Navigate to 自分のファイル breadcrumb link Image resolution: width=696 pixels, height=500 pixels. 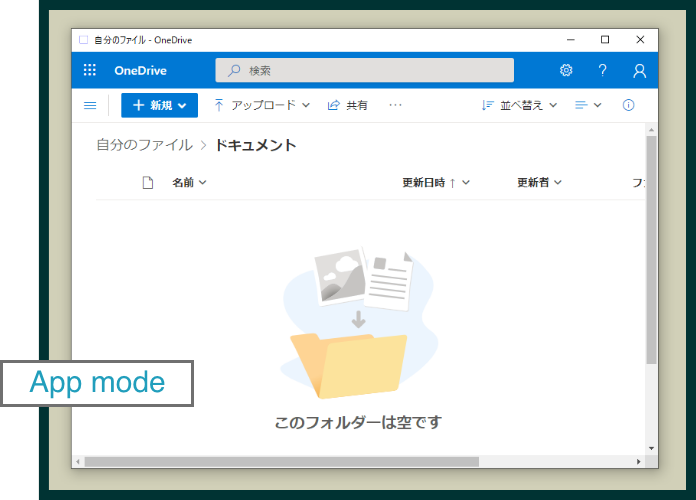tap(144, 145)
